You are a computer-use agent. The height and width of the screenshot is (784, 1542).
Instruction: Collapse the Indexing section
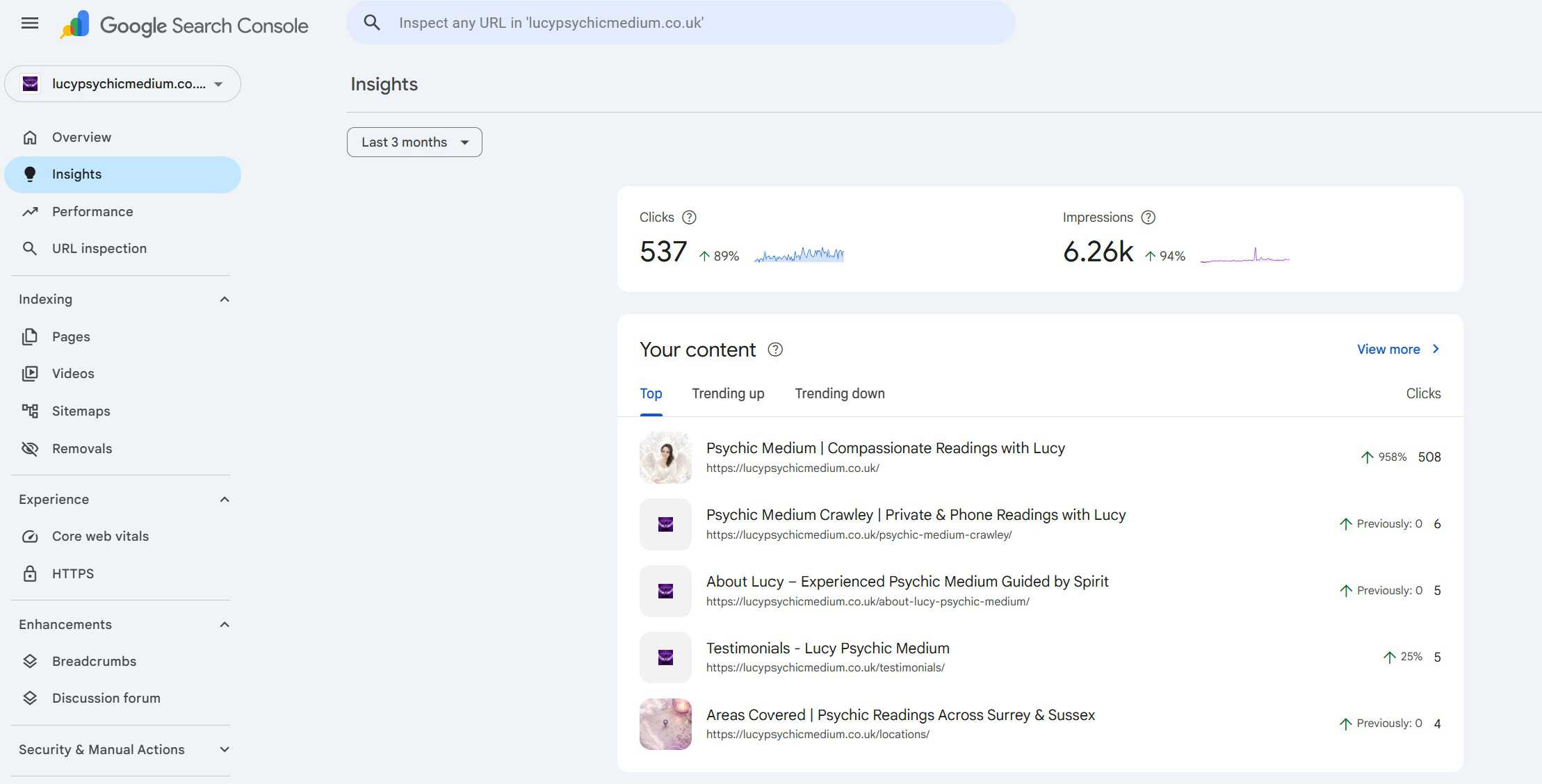coord(224,300)
